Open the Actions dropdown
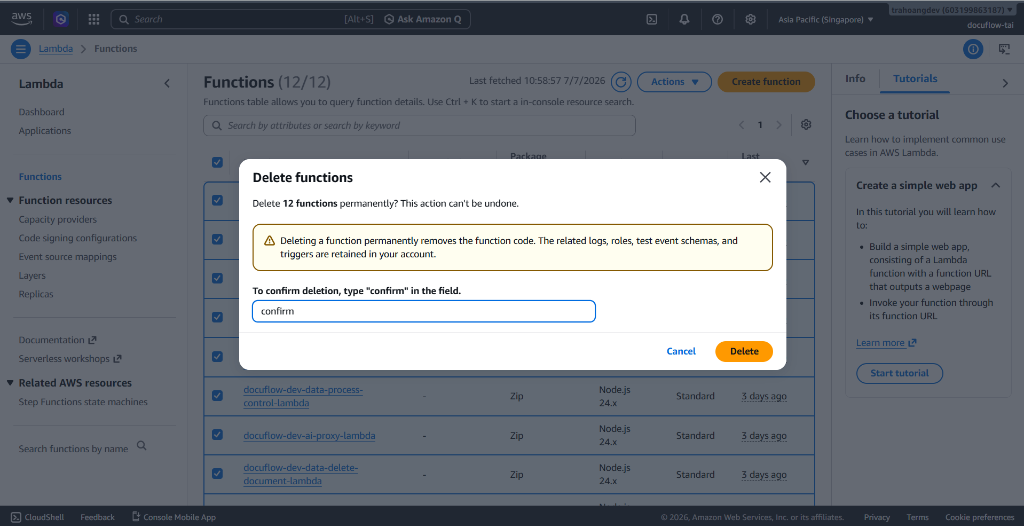 coord(675,82)
